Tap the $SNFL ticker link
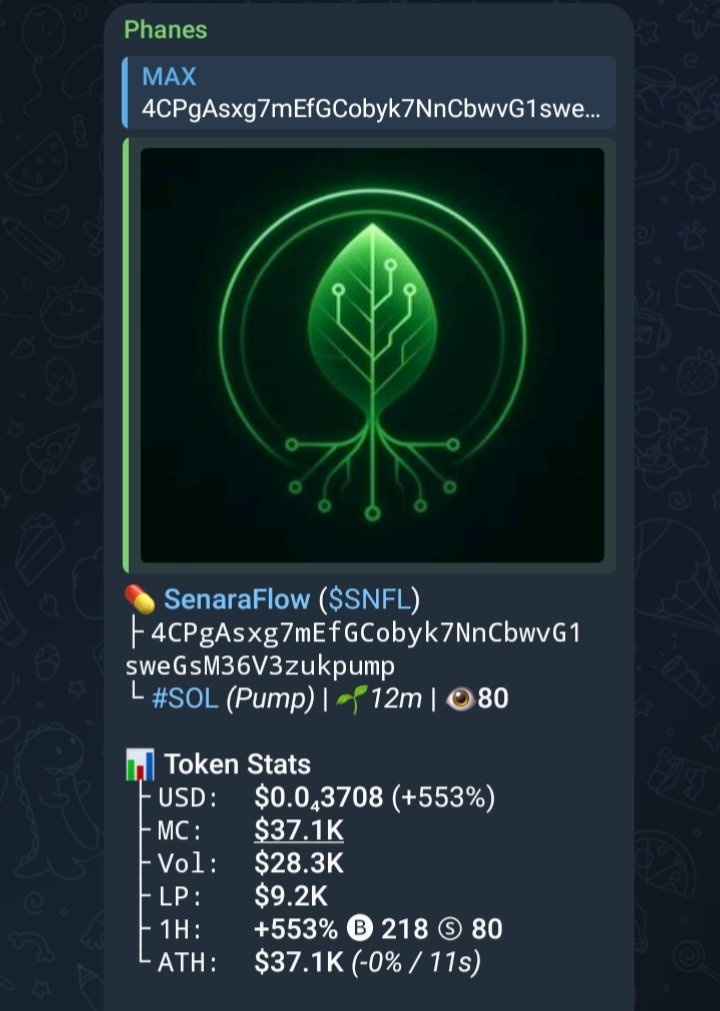 [x=369, y=600]
